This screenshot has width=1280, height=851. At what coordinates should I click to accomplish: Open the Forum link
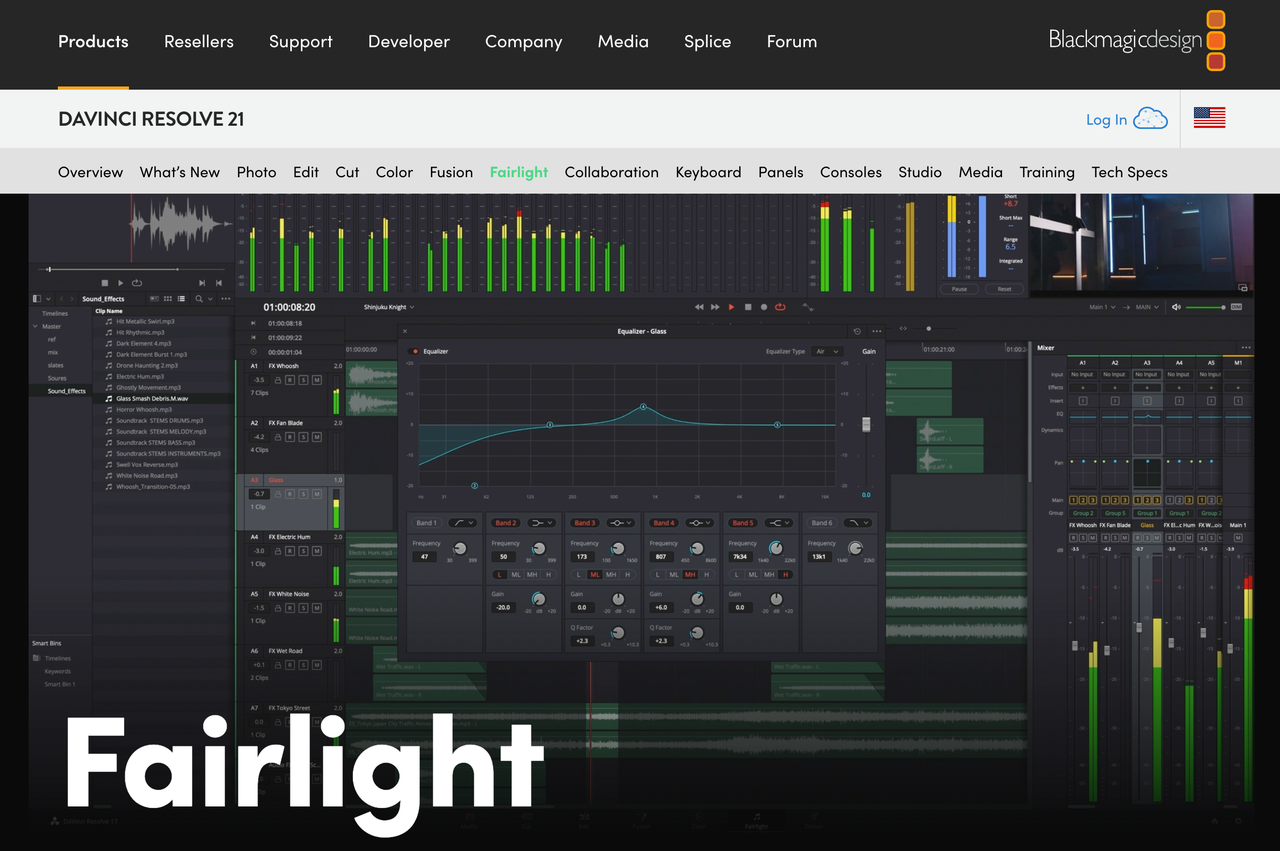[x=792, y=41]
